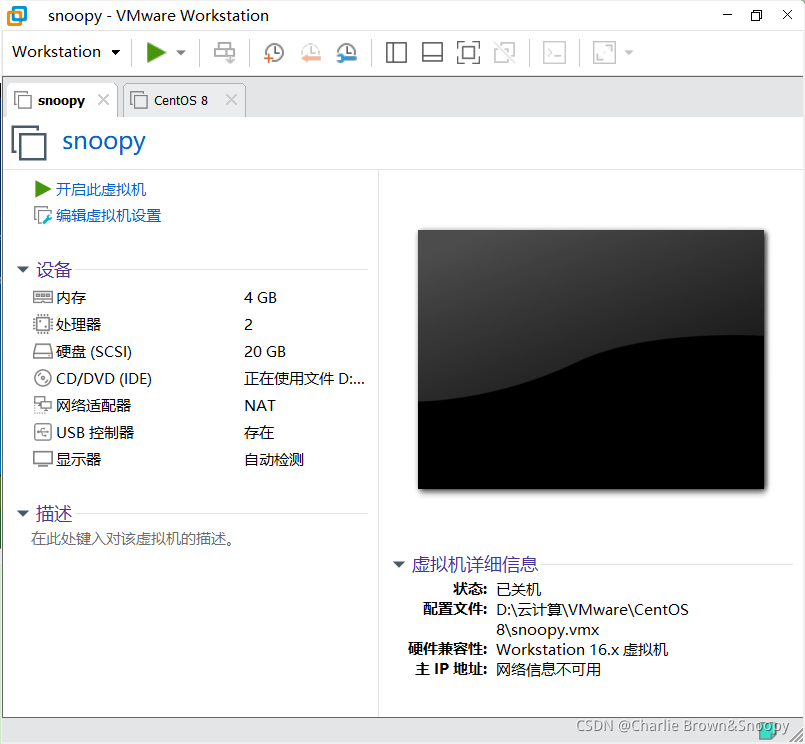The width and height of the screenshot is (805, 744).
Task: Switch to the CentOS 8 tab
Action: 181,101
